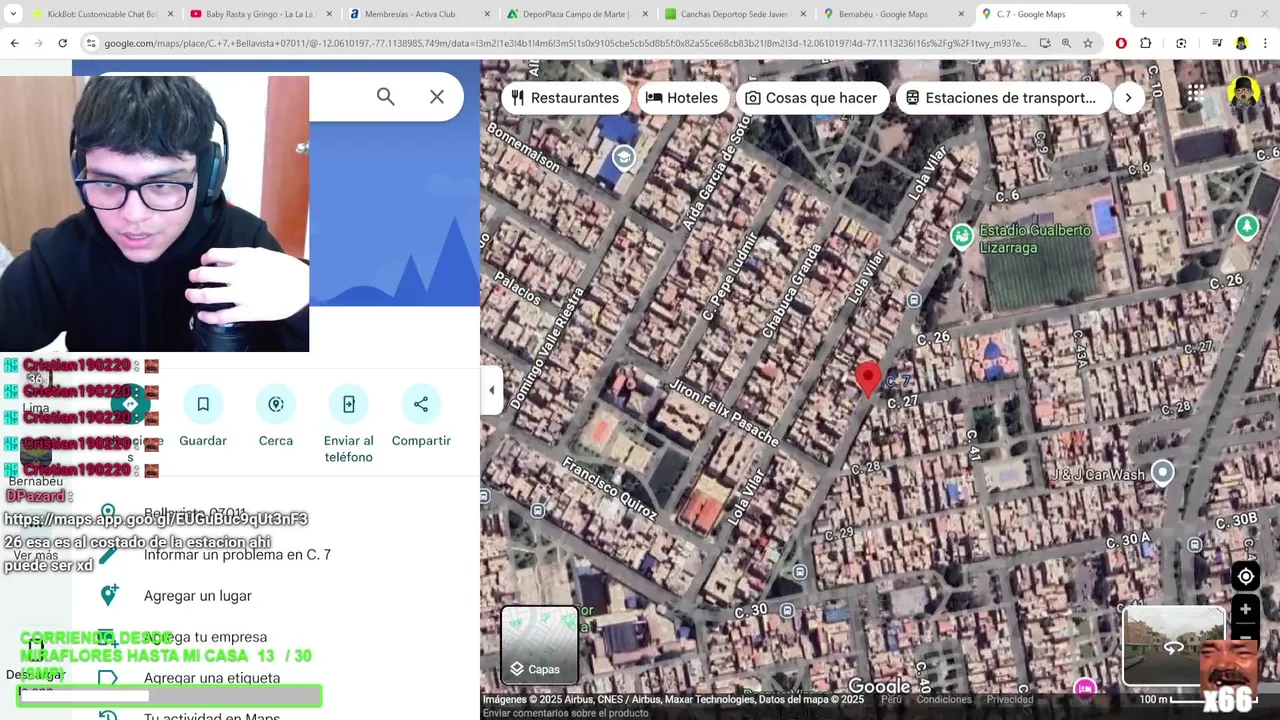
Task: Clear the search with the X icon
Action: (437, 97)
